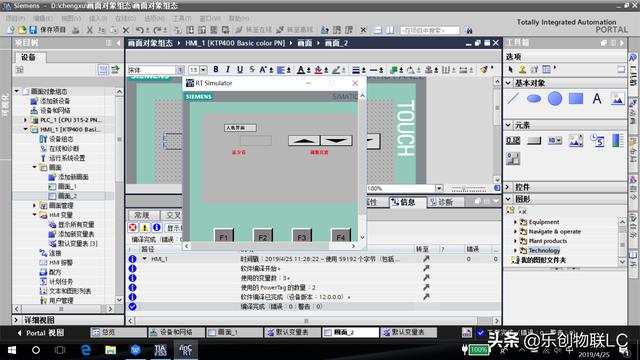Click the Cut scissors icon in toolbar

coord(89,30)
